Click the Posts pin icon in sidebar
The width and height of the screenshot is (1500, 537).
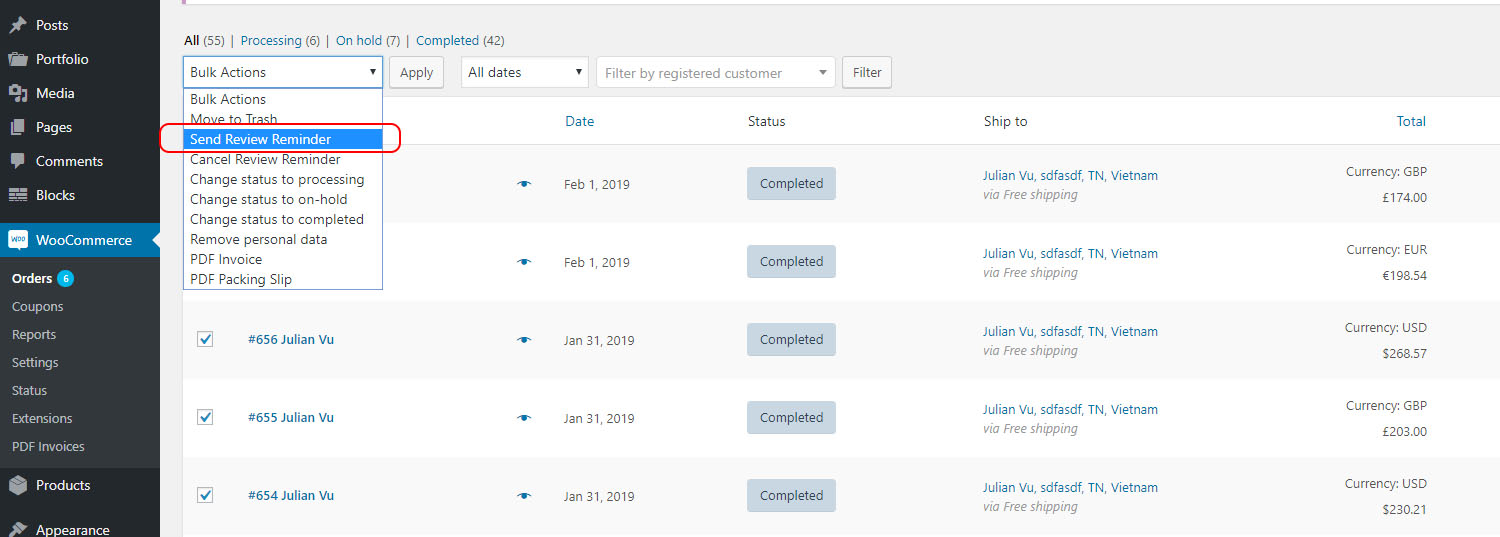pos(18,25)
